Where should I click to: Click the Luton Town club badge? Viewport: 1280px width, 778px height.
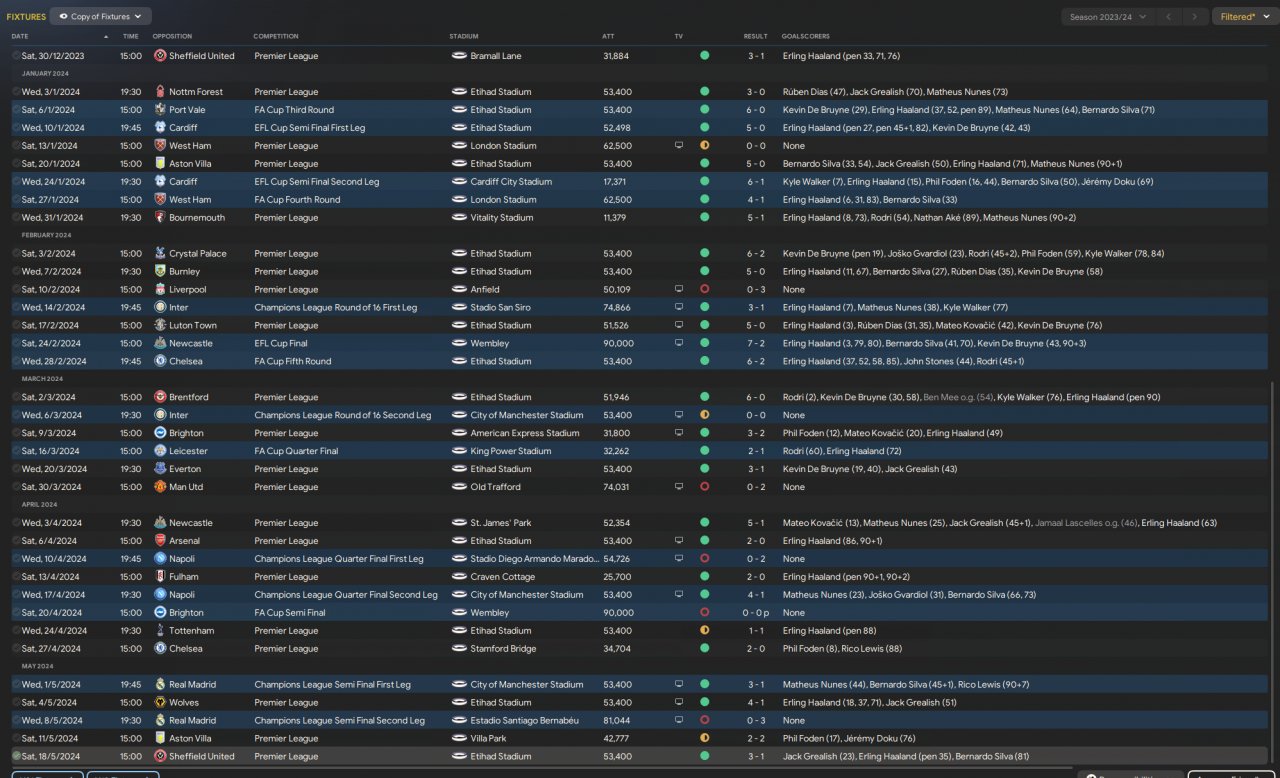click(x=160, y=326)
